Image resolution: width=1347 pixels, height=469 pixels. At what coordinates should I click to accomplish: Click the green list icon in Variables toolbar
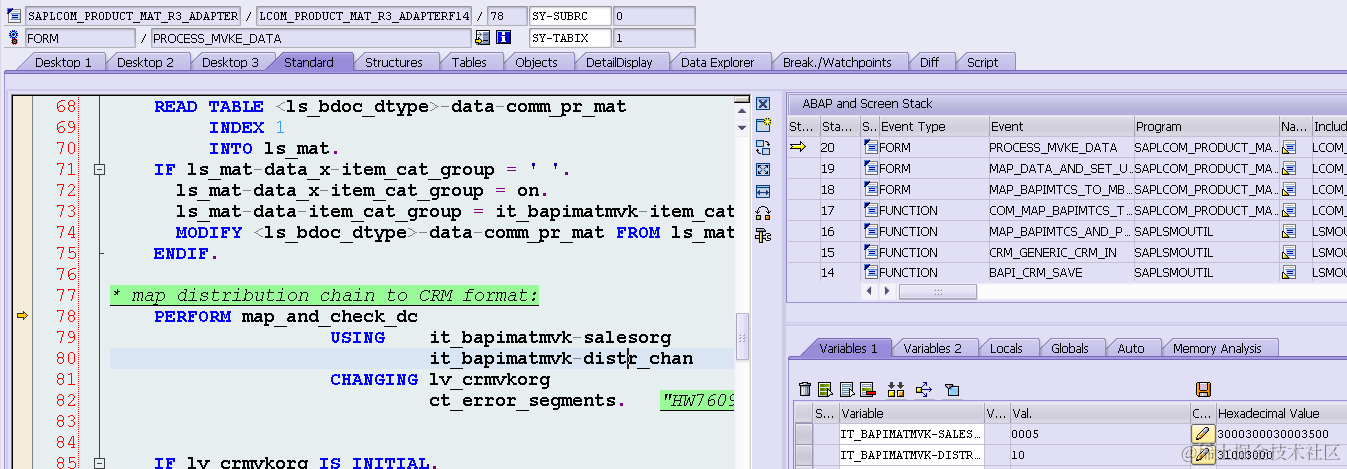[825, 389]
